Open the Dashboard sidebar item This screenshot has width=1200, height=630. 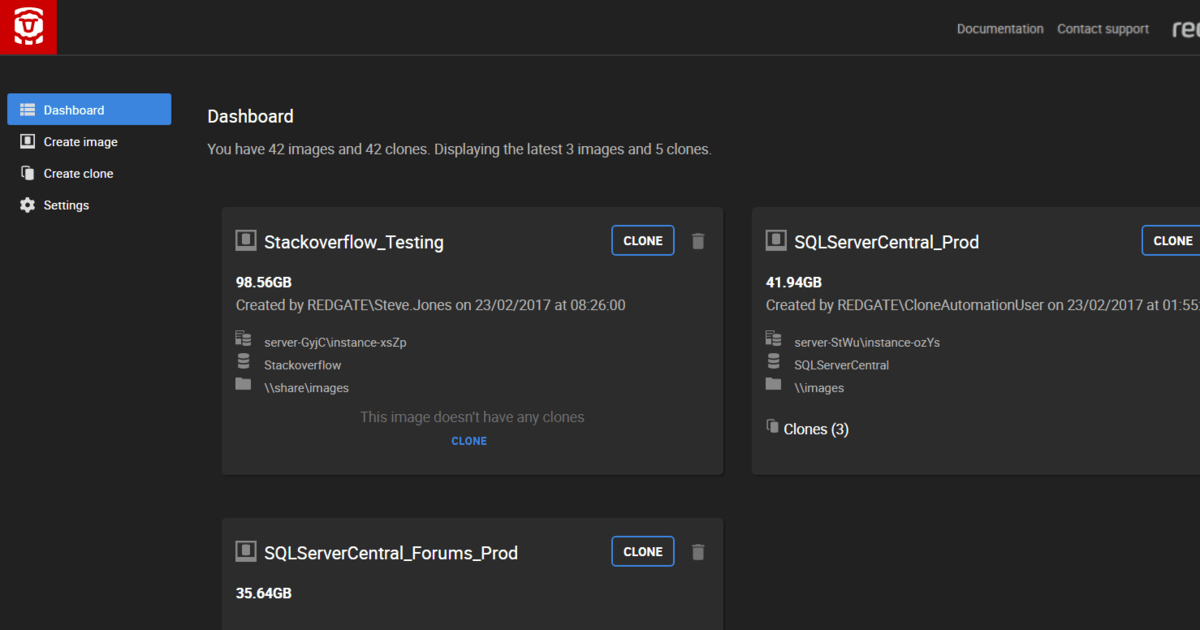[89, 110]
